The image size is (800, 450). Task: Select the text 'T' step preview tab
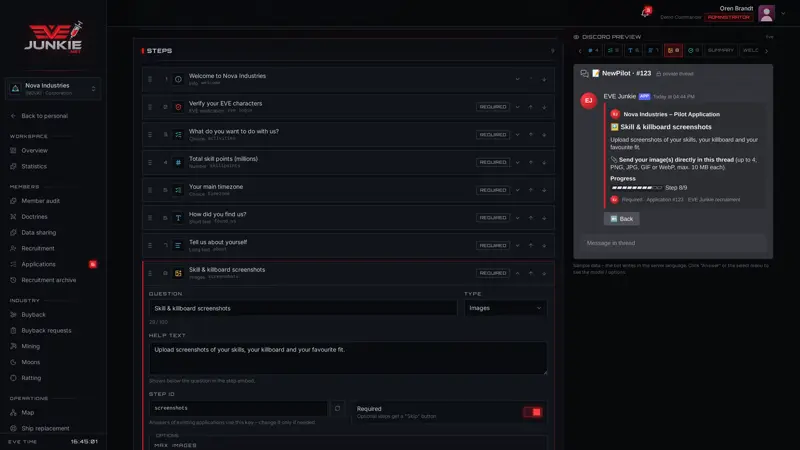[633, 51]
